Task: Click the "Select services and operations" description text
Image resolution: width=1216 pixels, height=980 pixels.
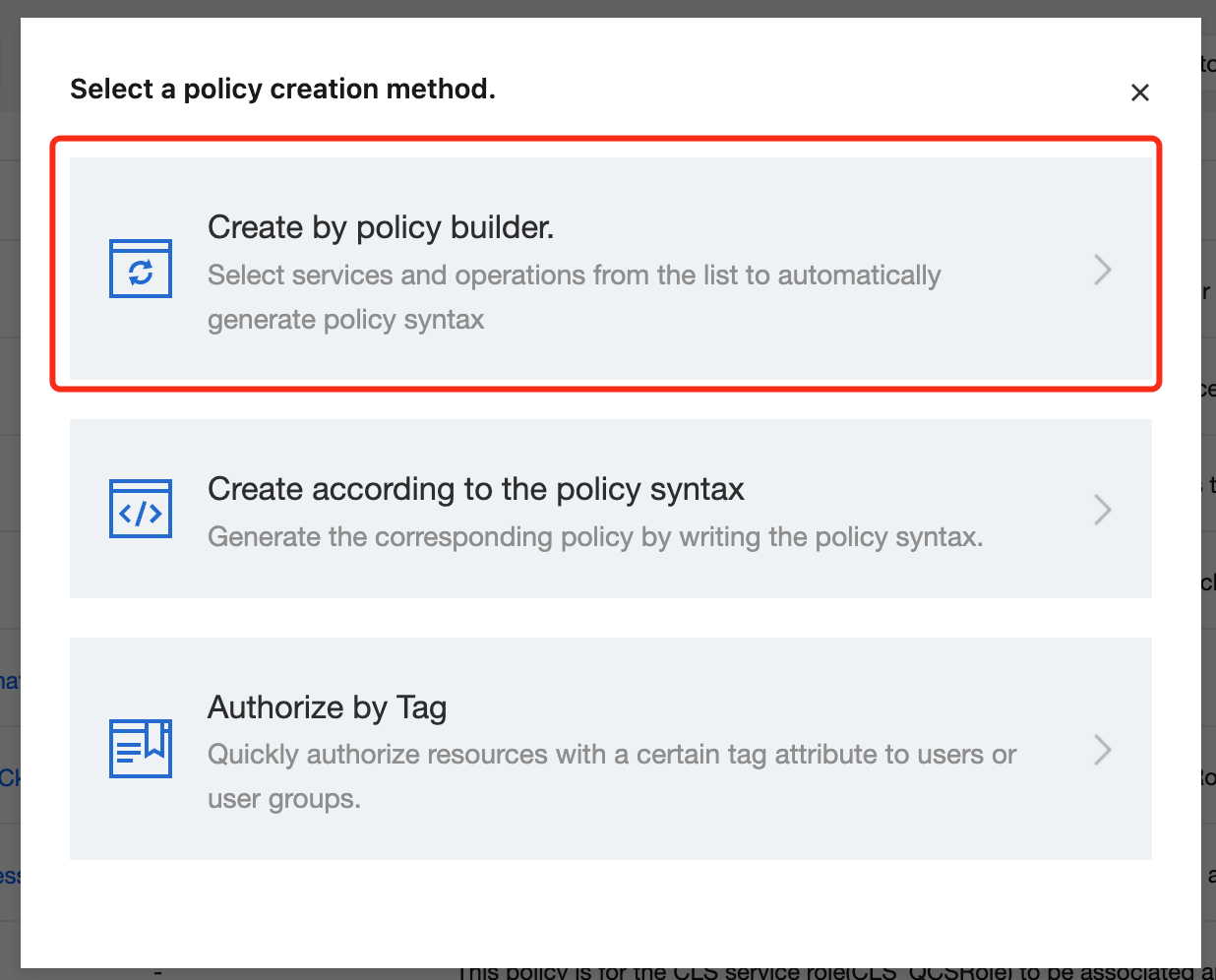Action: (x=574, y=276)
